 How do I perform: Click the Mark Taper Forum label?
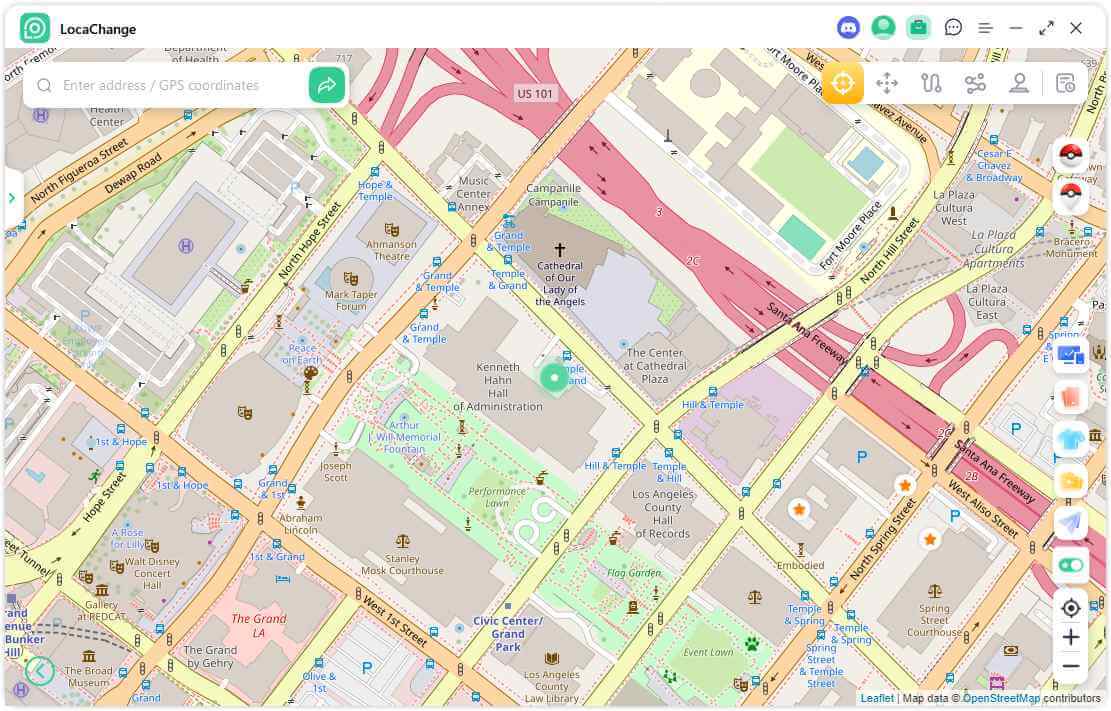351,301
